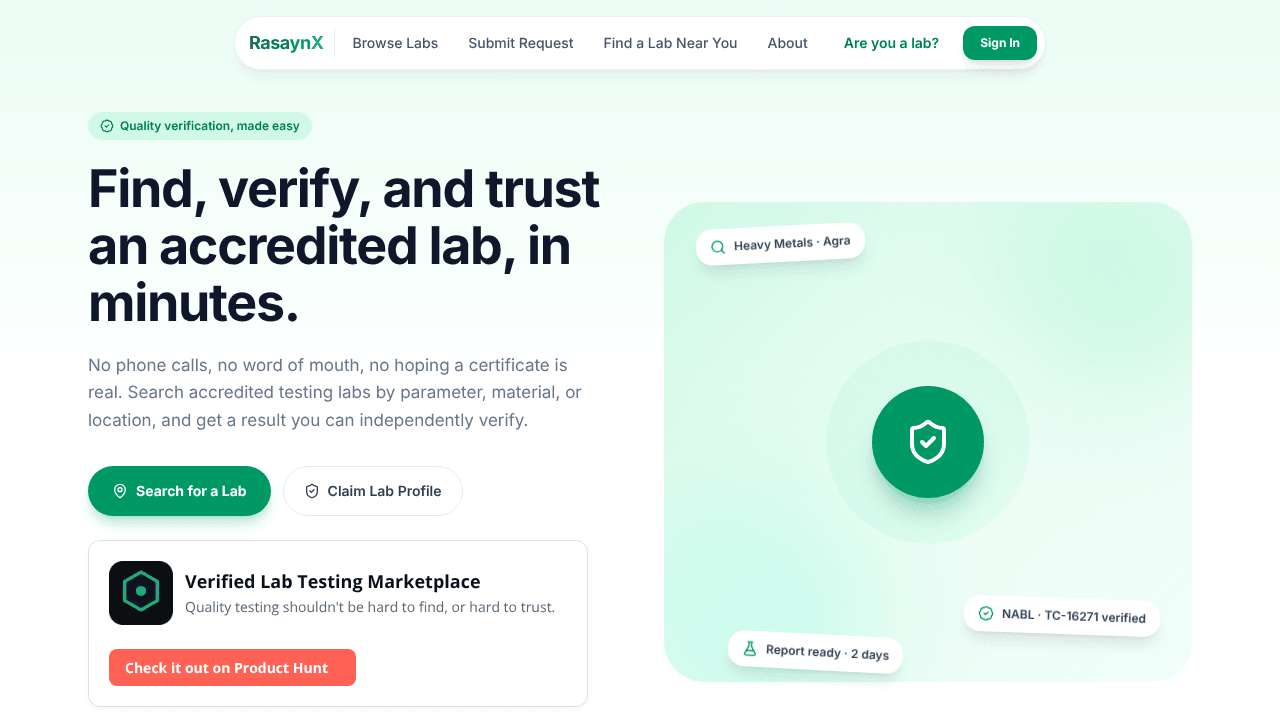Screen dimensions: 1280x720
Task: Click the Claim Lab Profile button
Action: (373, 491)
